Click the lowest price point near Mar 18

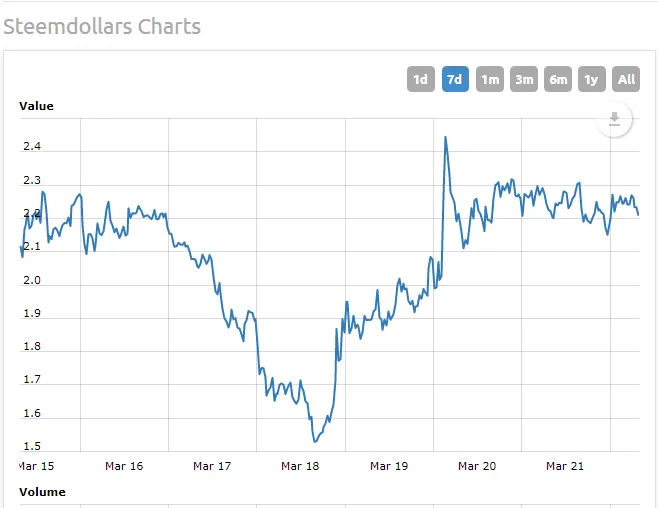314,441
